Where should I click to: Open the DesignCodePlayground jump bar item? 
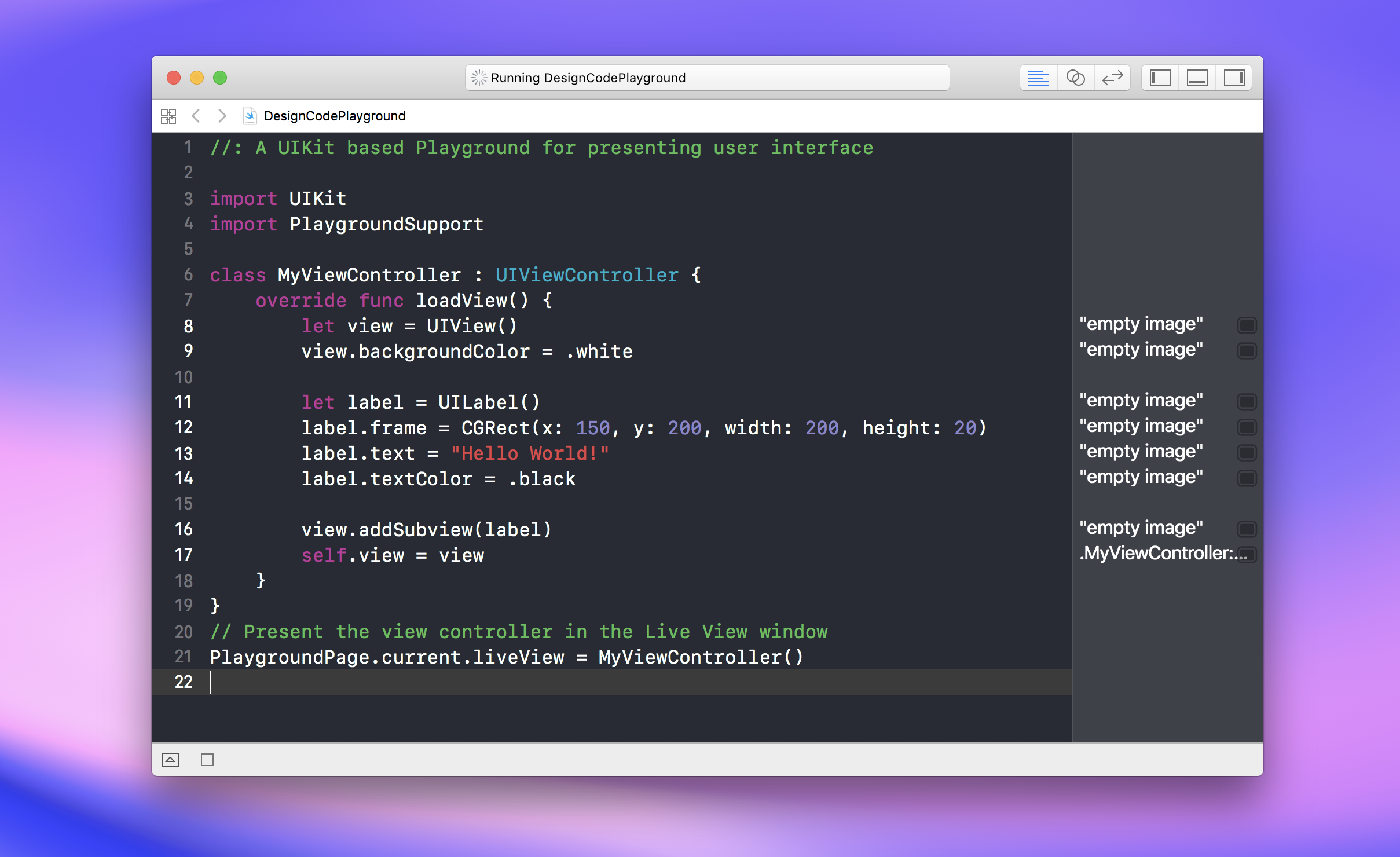[335, 116]
